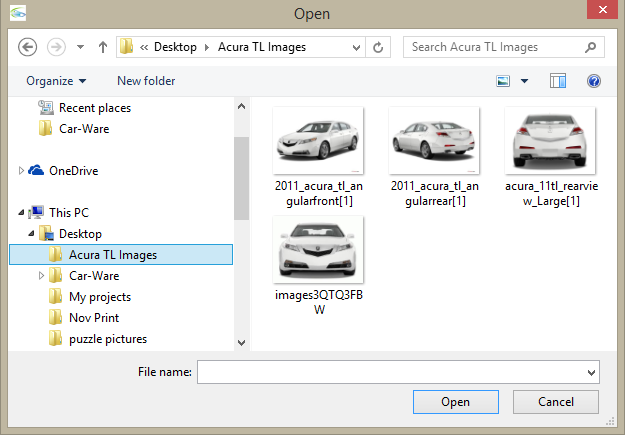Click the Forward navigation arrow
625x435 pixels.
point(56,47)
